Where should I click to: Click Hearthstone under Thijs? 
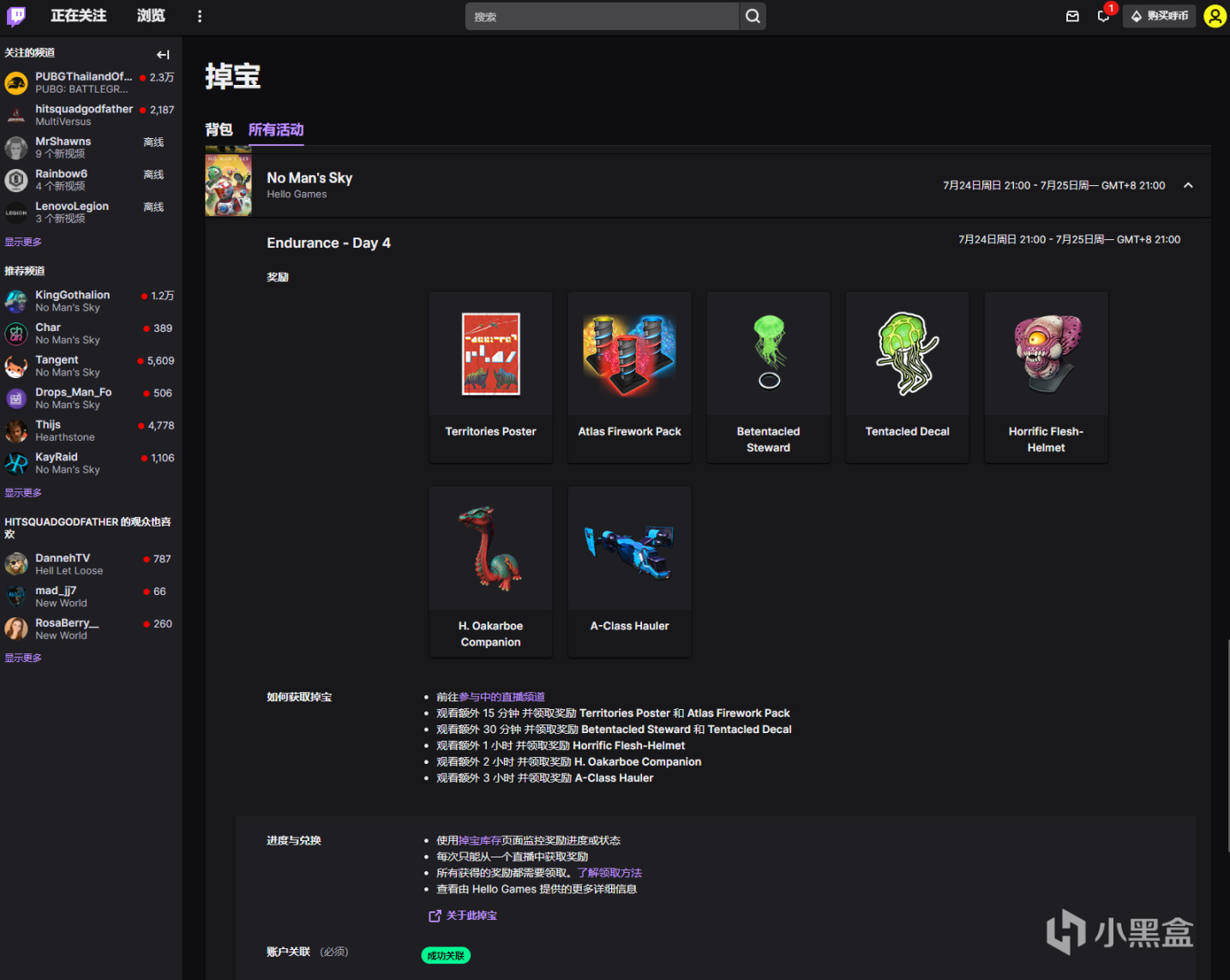(x=65, y=437)
